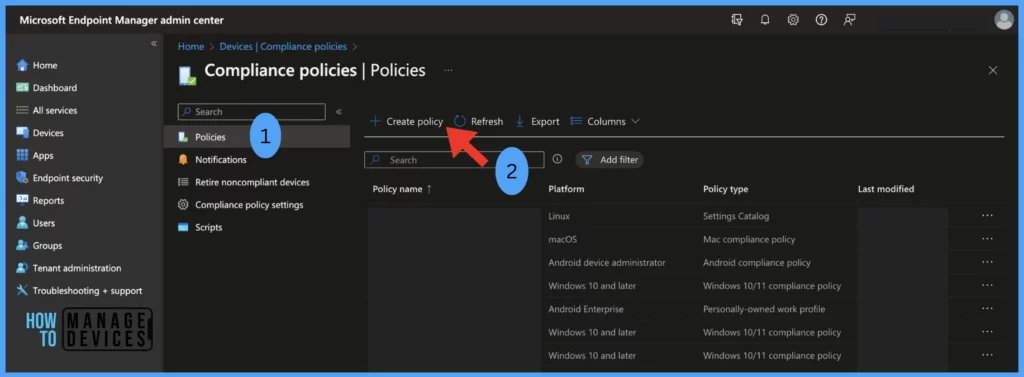The width and height of the screenshot is (1024, 377).
Task: Open more options for Android device administrator row
Action: 987,262
